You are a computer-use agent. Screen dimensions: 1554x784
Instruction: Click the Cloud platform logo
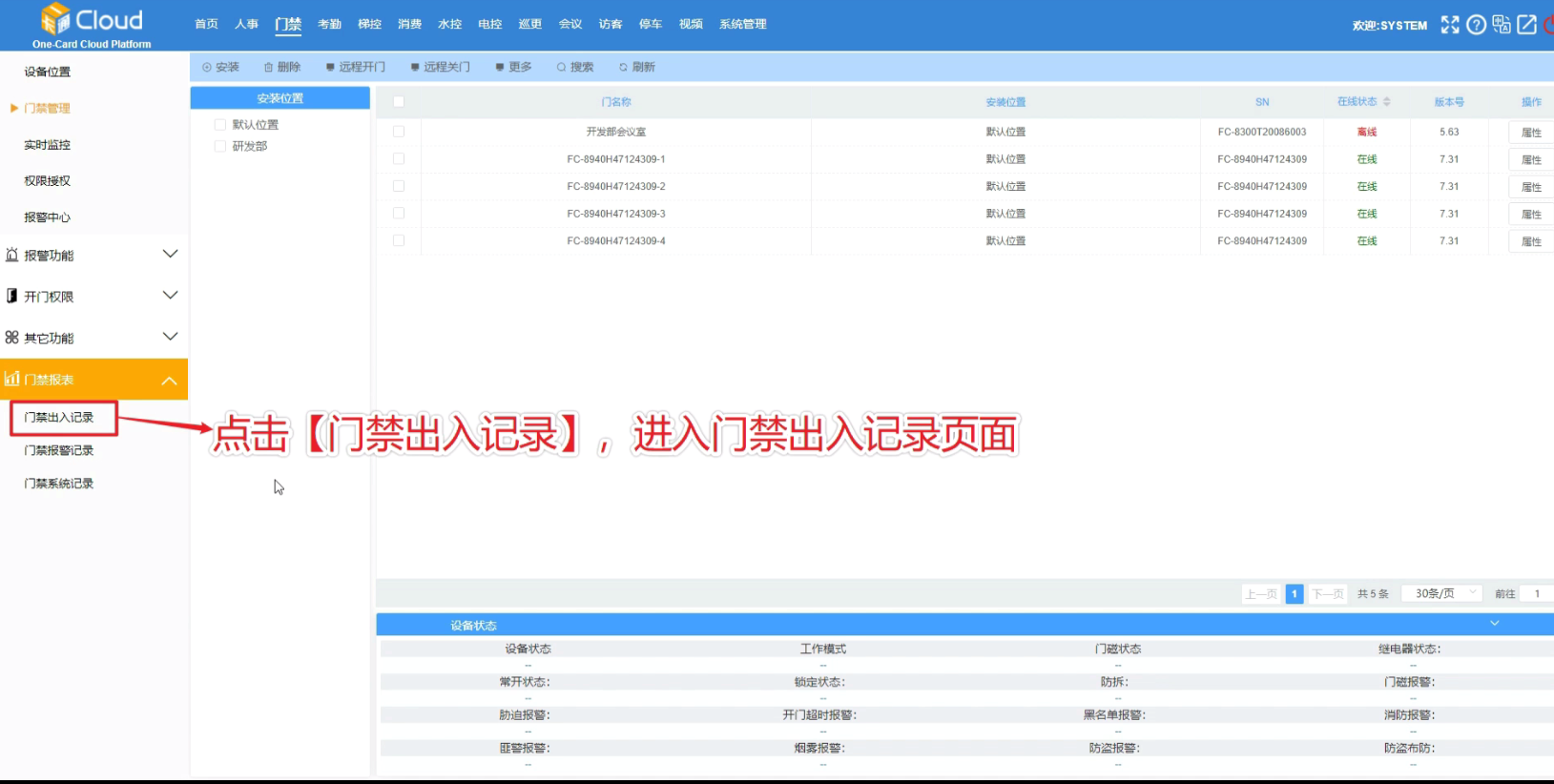pos(92,25)
